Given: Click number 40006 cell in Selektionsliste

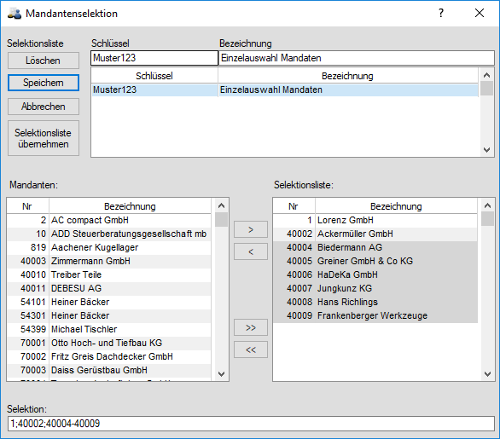Looking at the screenshot, I should (x=294, y=275).
